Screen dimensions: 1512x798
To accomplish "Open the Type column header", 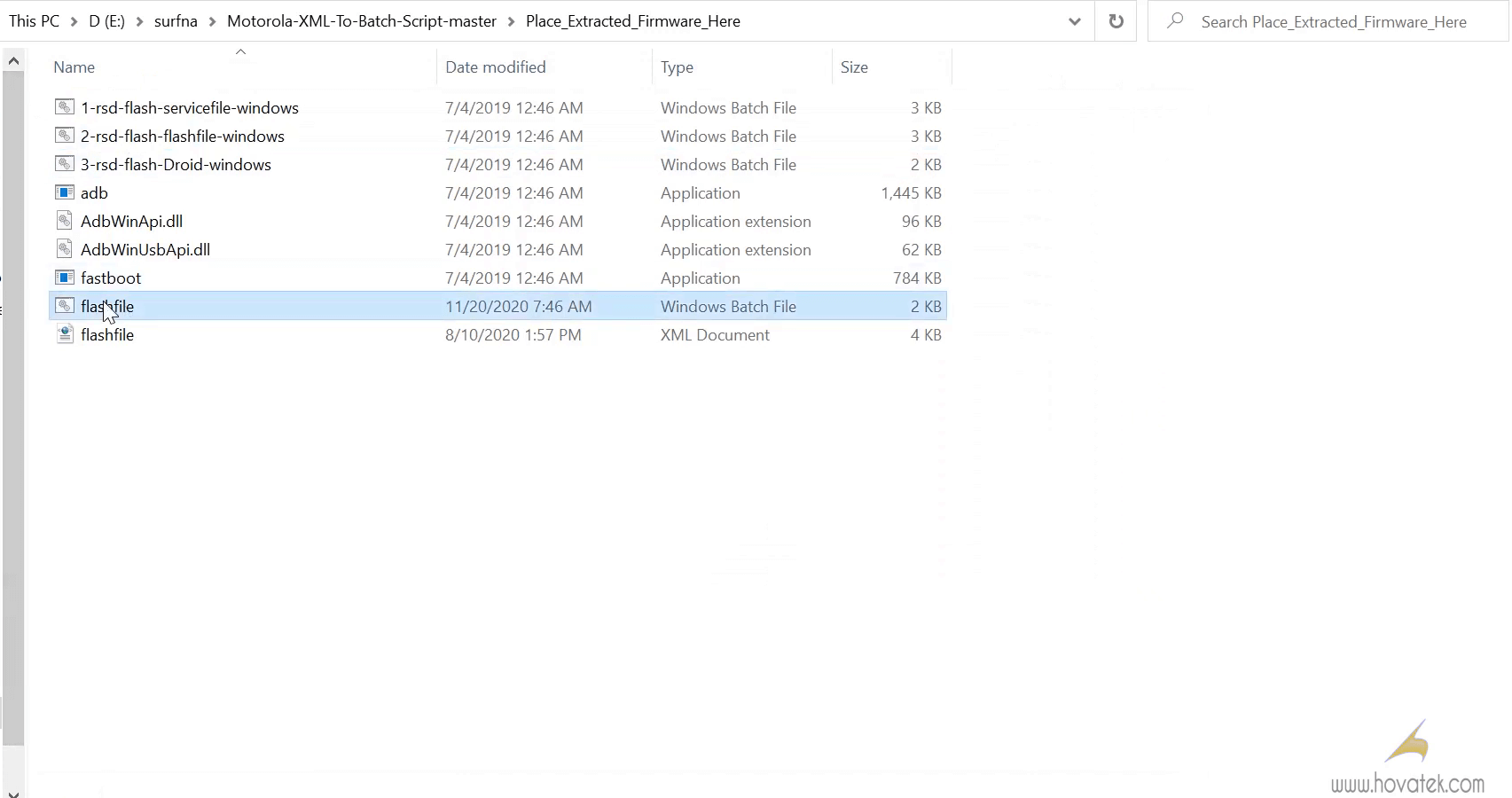I will point(677,66).
